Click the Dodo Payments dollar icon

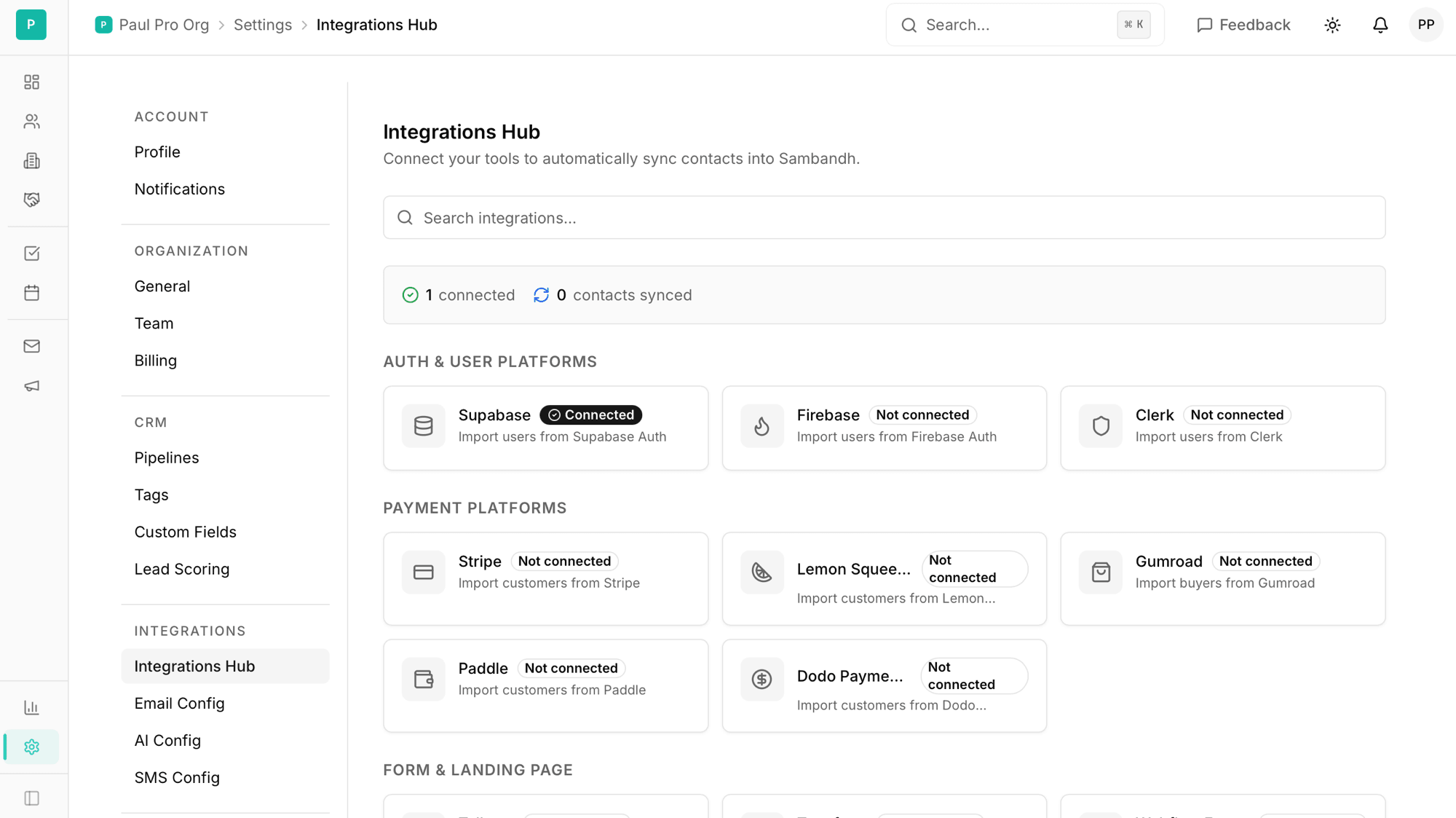(761, 679)
